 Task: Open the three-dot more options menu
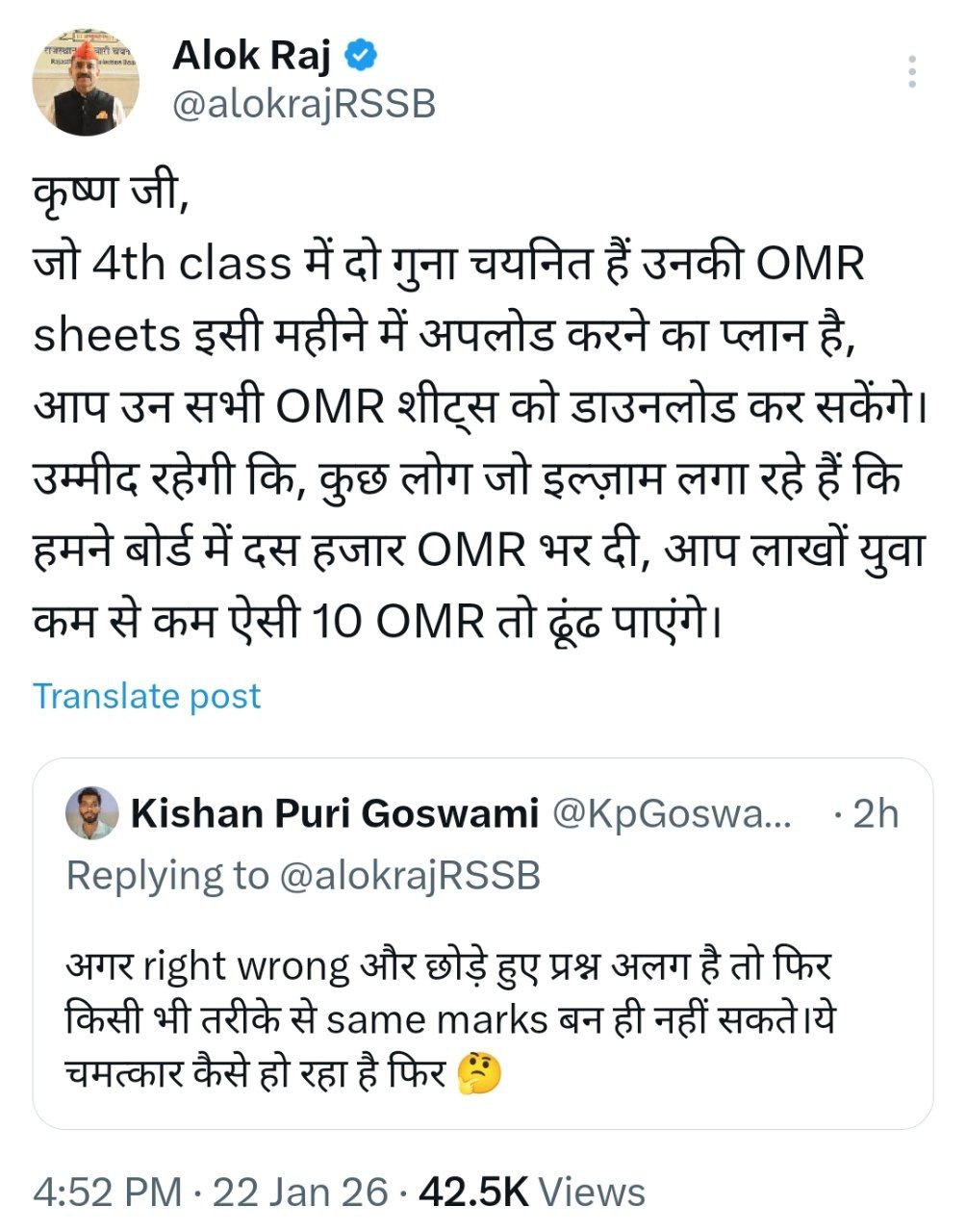pos(911,72)
